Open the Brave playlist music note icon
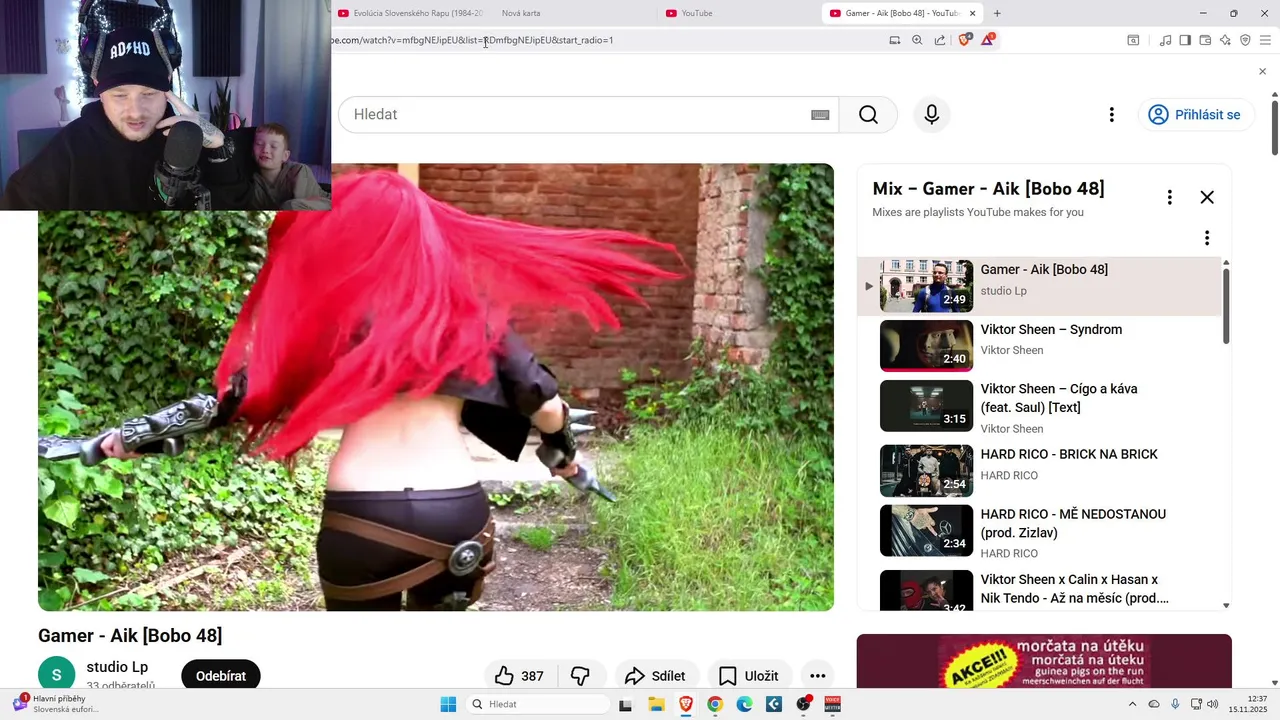Screen dimensions: 1280x720 1165,40
